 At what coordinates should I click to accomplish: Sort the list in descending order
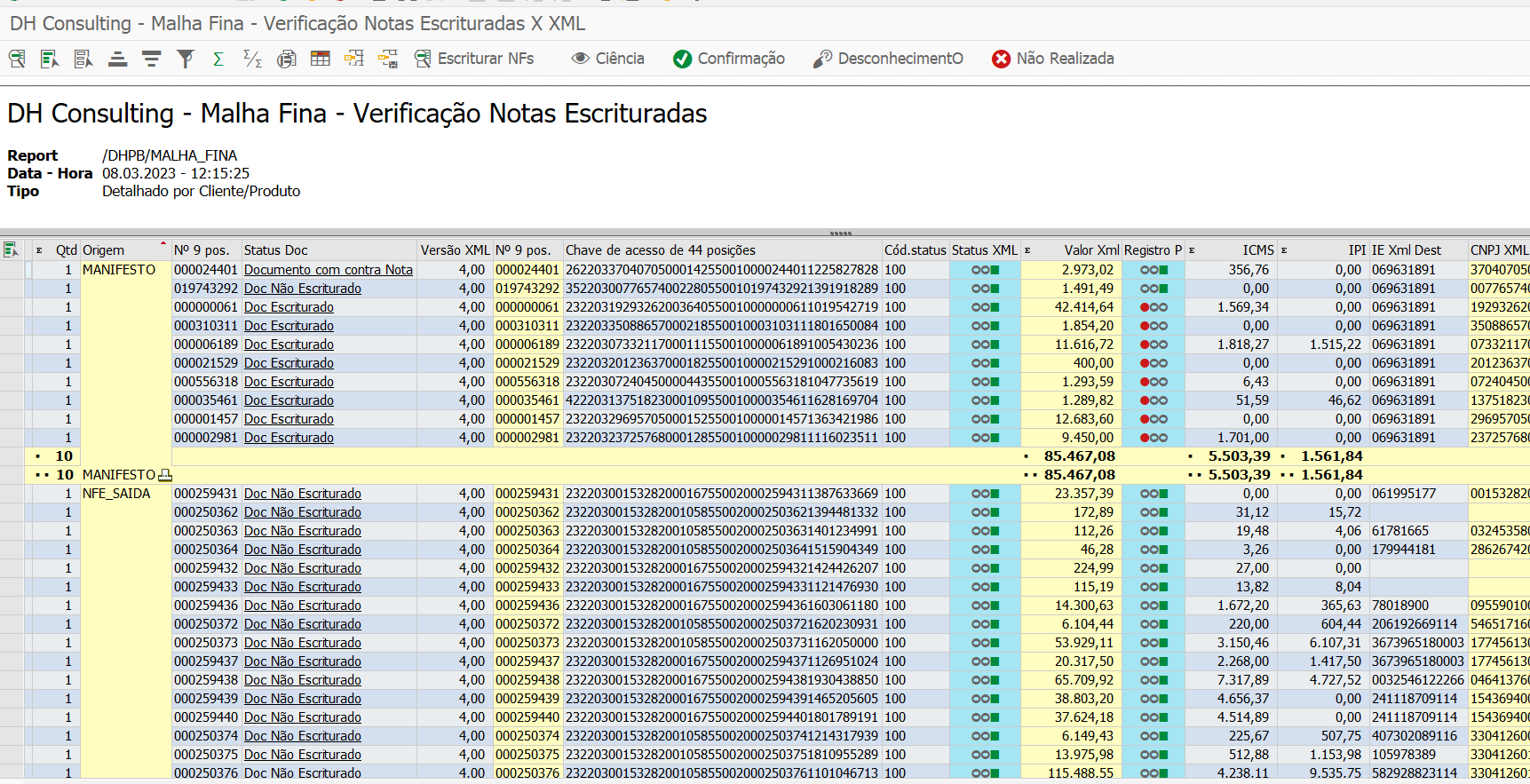[x=152, y=59]
